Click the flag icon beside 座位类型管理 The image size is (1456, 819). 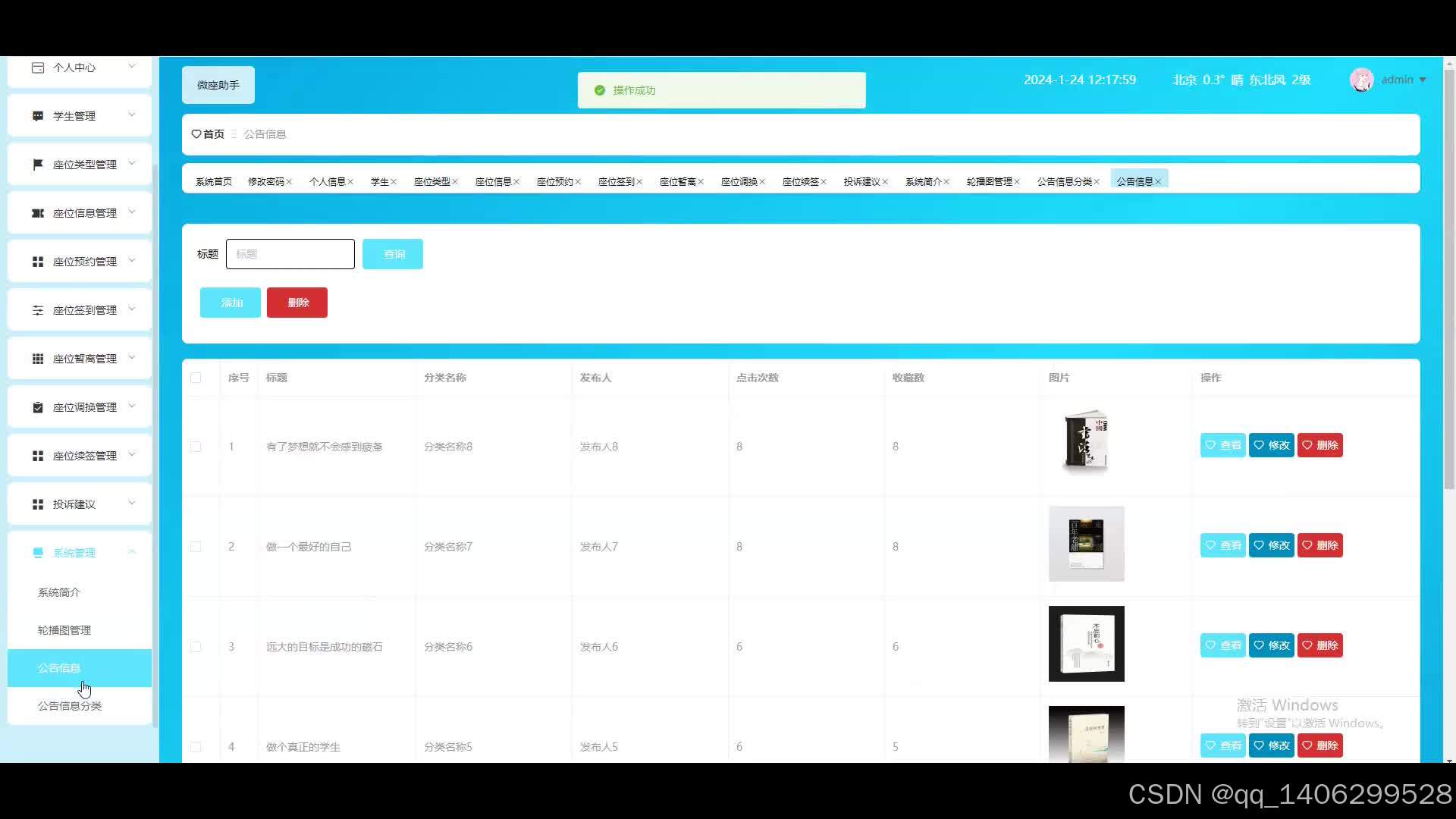click(38, 165)
